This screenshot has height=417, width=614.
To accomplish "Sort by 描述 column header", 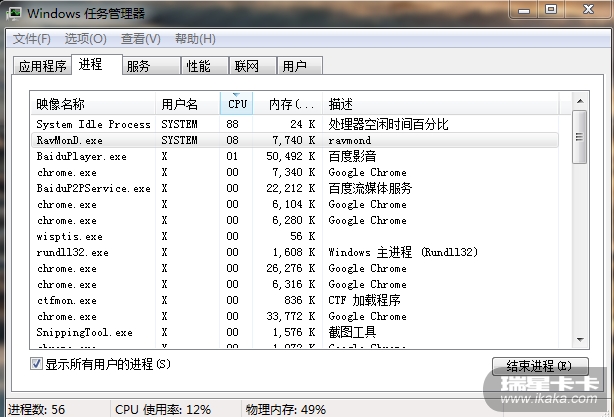I will pyautogui.click(x=441, y=104).
